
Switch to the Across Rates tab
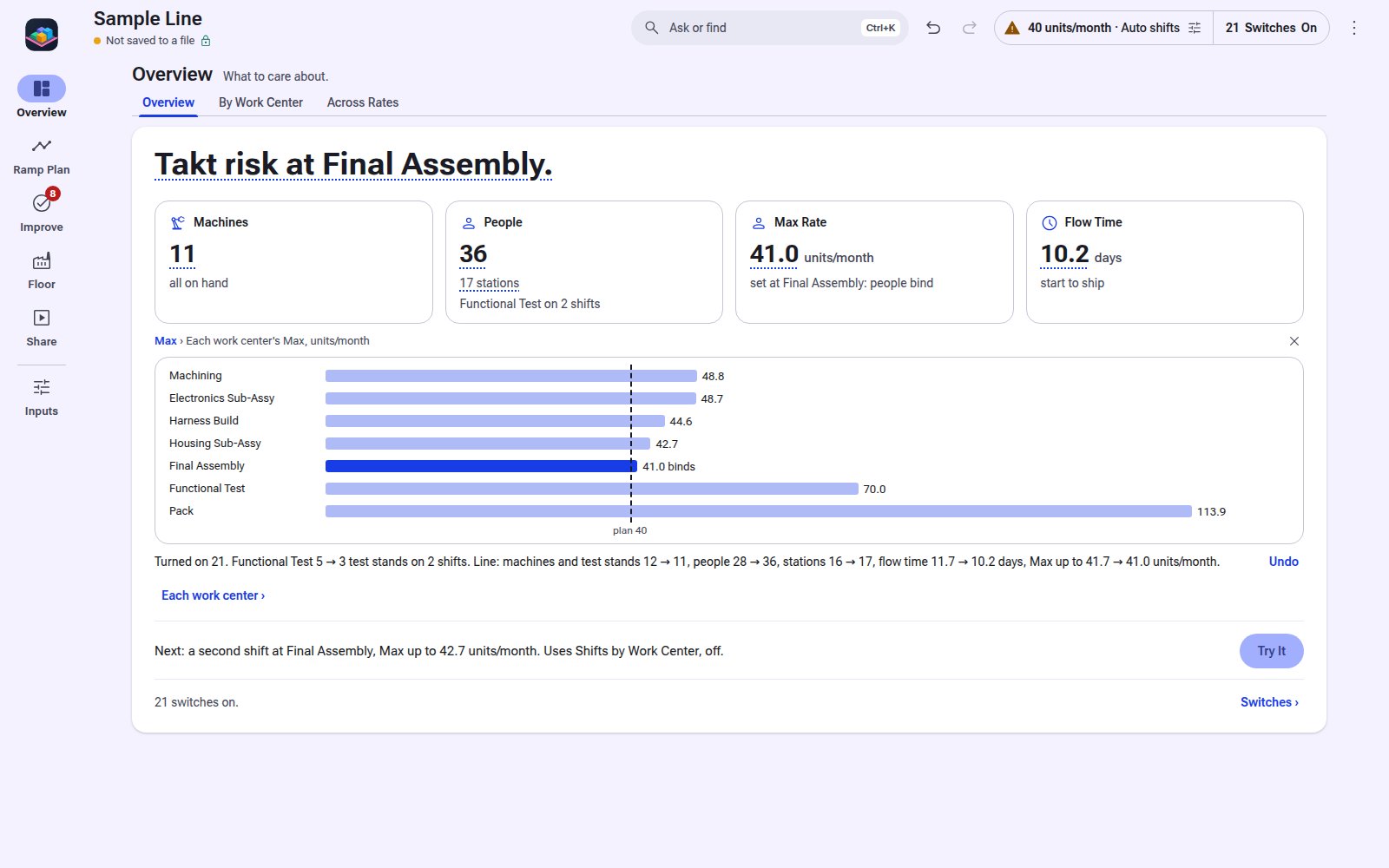363,102
